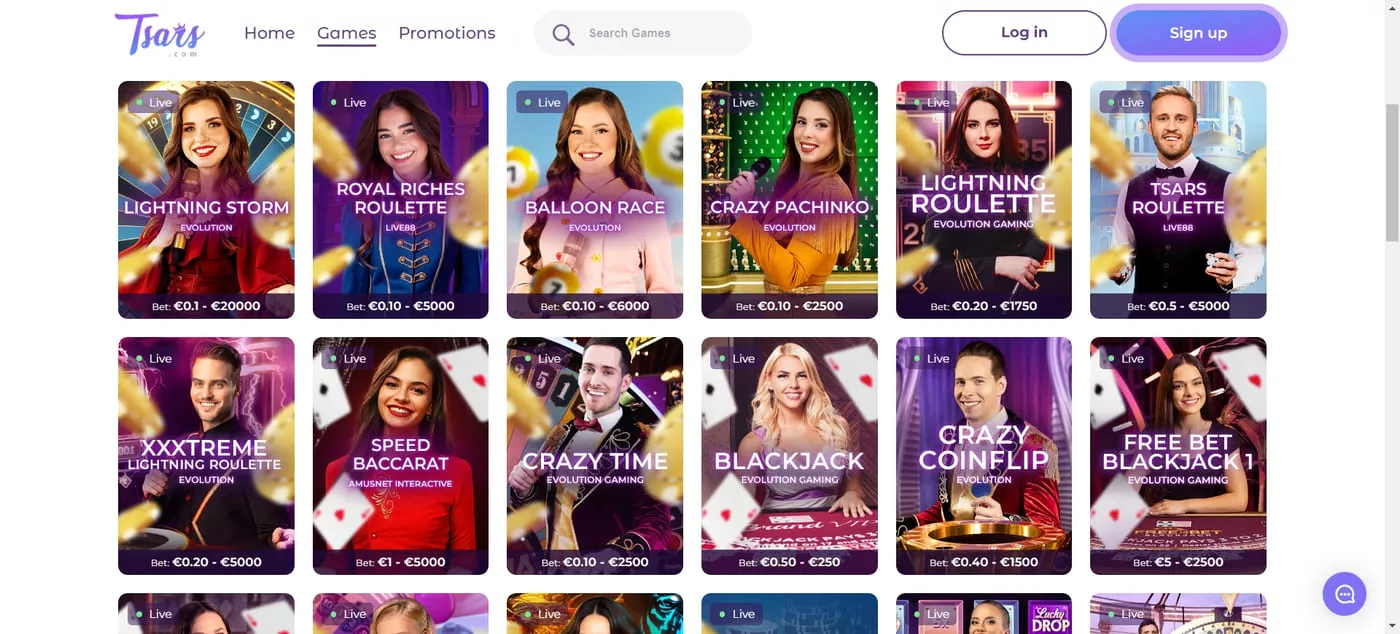Click the Log in button

(1024, 33)
